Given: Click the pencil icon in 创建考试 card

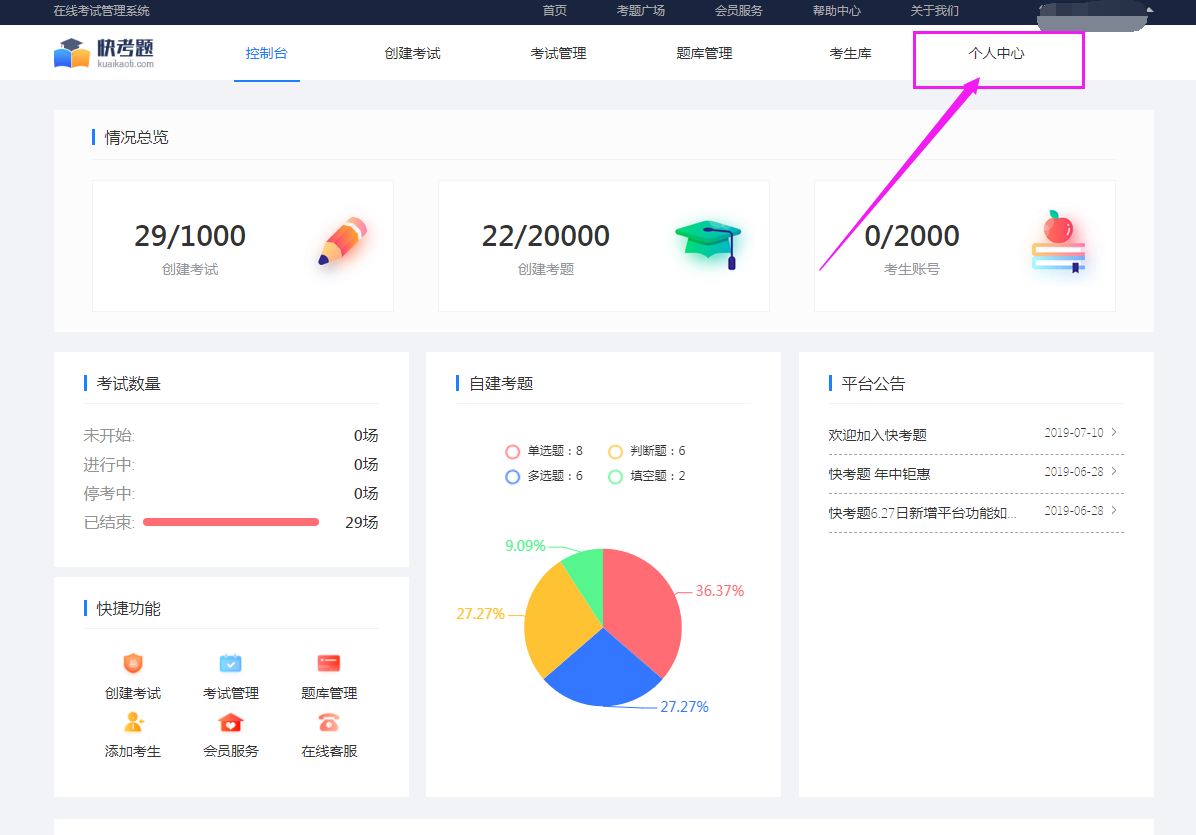Looking at the screenshot, I should 342,242.
